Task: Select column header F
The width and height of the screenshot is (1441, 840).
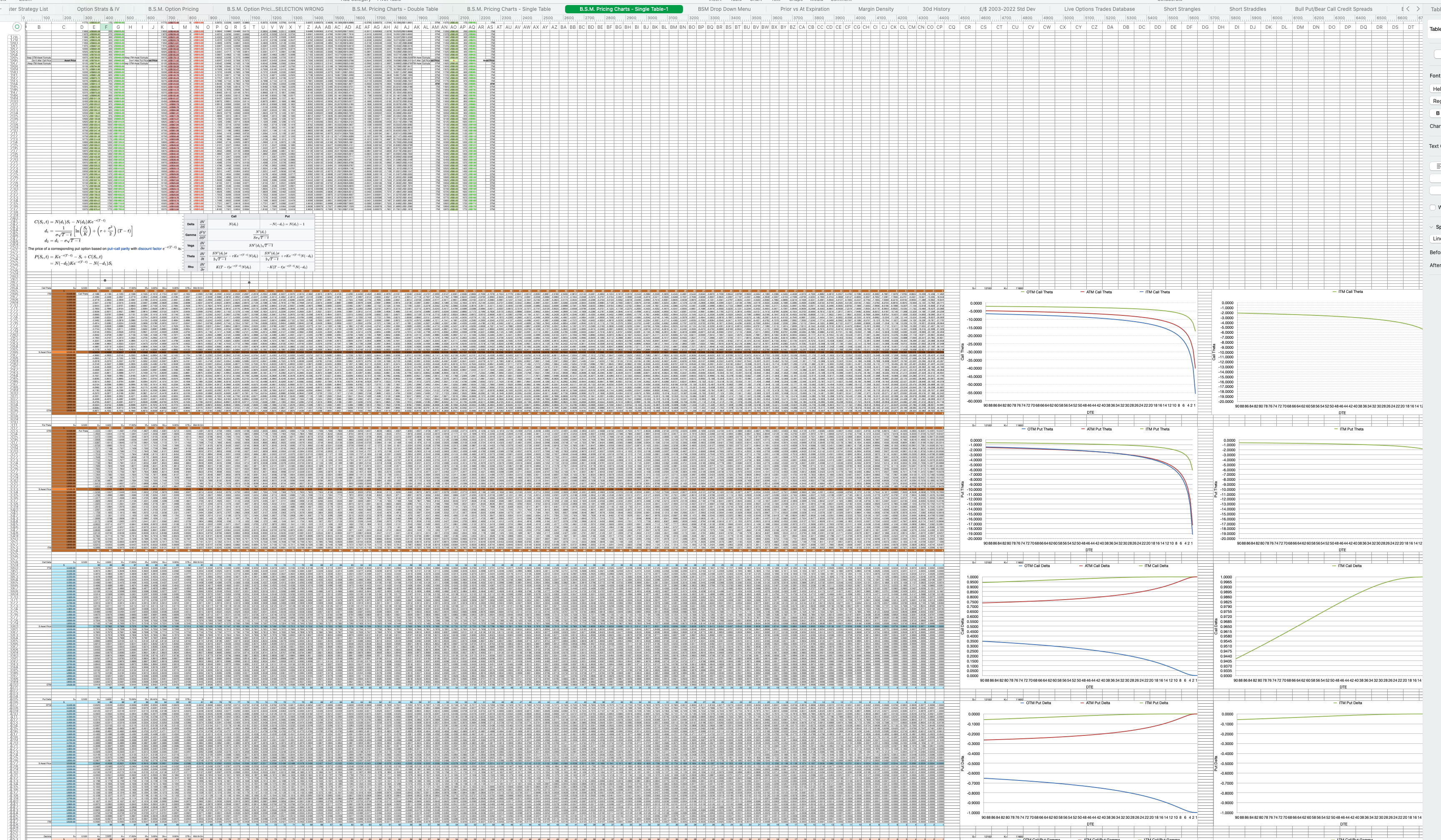Action: (106, 27)
